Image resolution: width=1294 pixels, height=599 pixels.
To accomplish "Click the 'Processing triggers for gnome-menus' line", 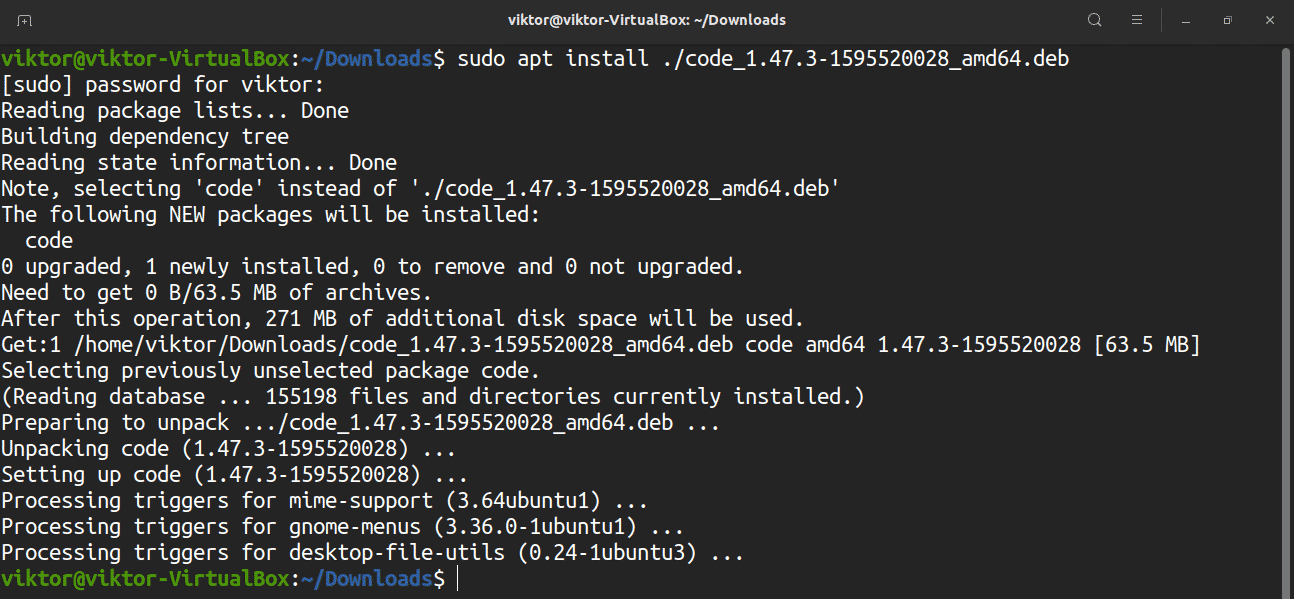I will pyautogui.click(x=342, y=527).
